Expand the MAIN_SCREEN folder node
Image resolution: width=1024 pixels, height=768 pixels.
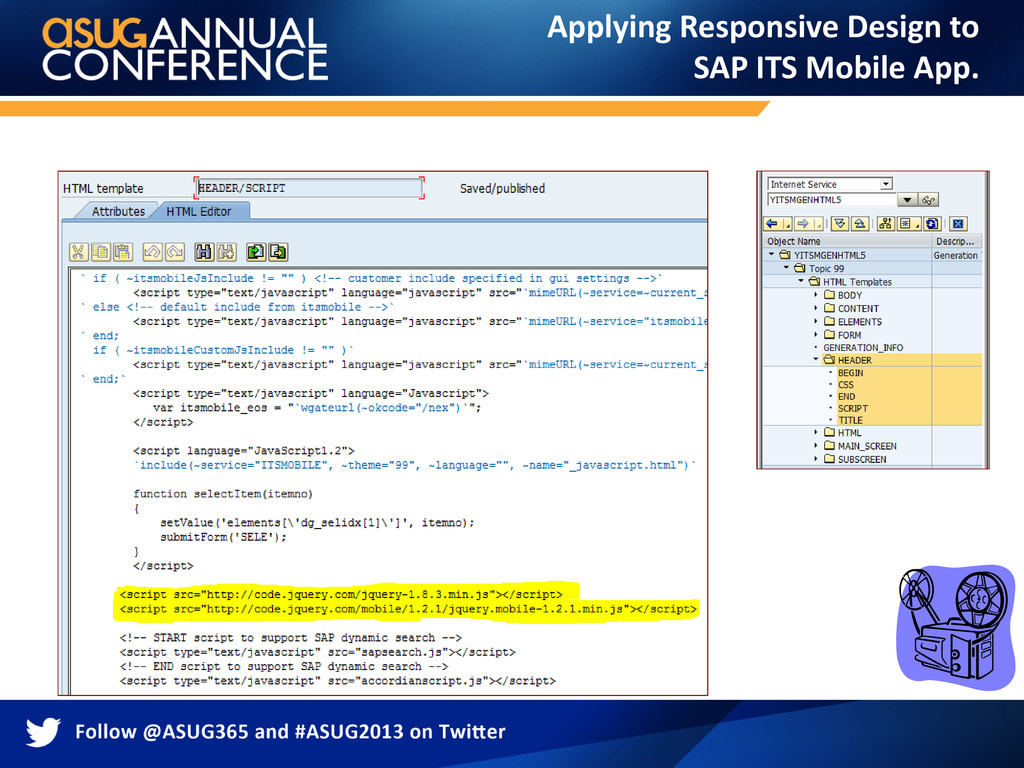[x=816, y=445]
